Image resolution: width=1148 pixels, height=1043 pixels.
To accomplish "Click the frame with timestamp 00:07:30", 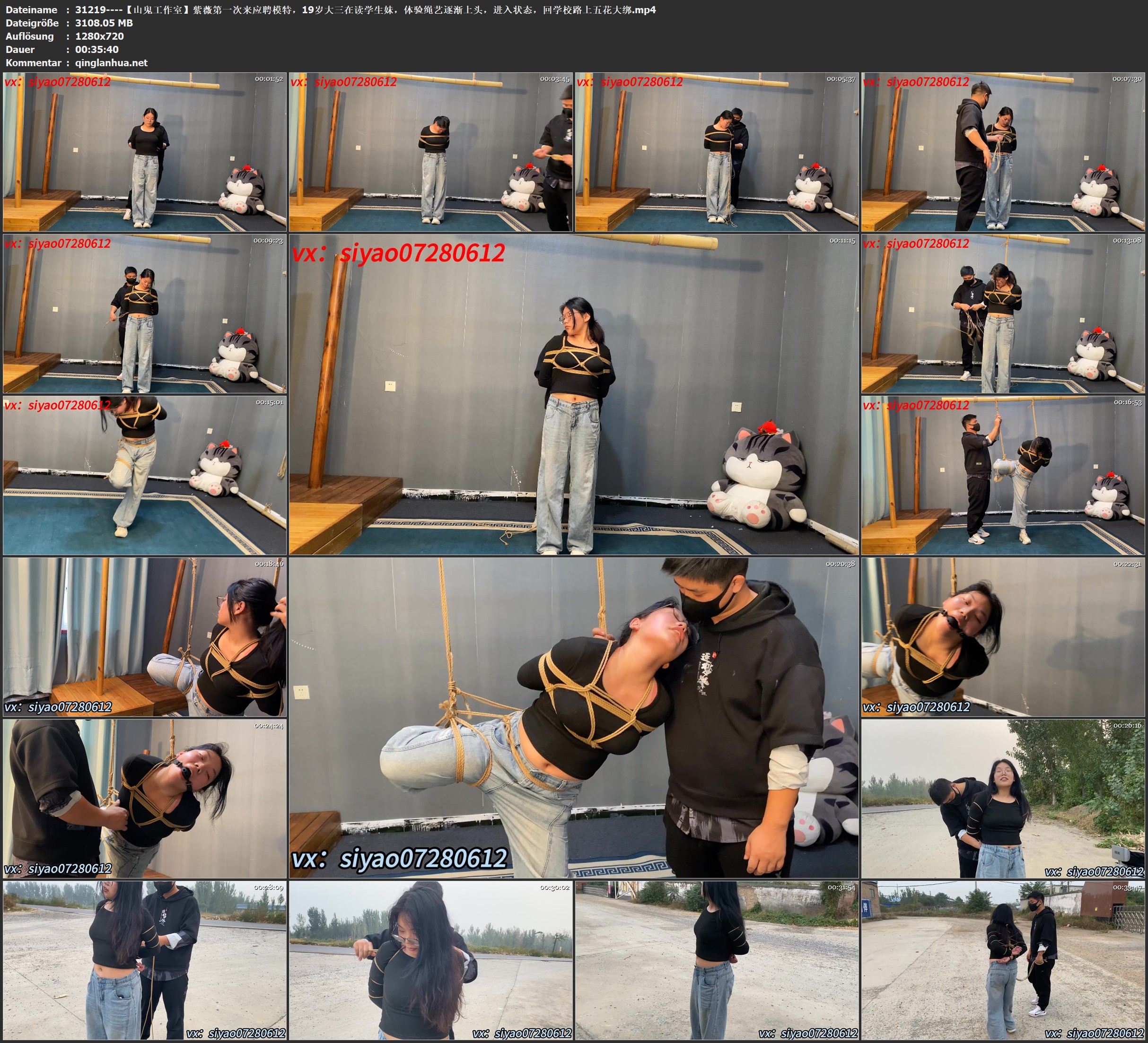I will [1003, 151].
